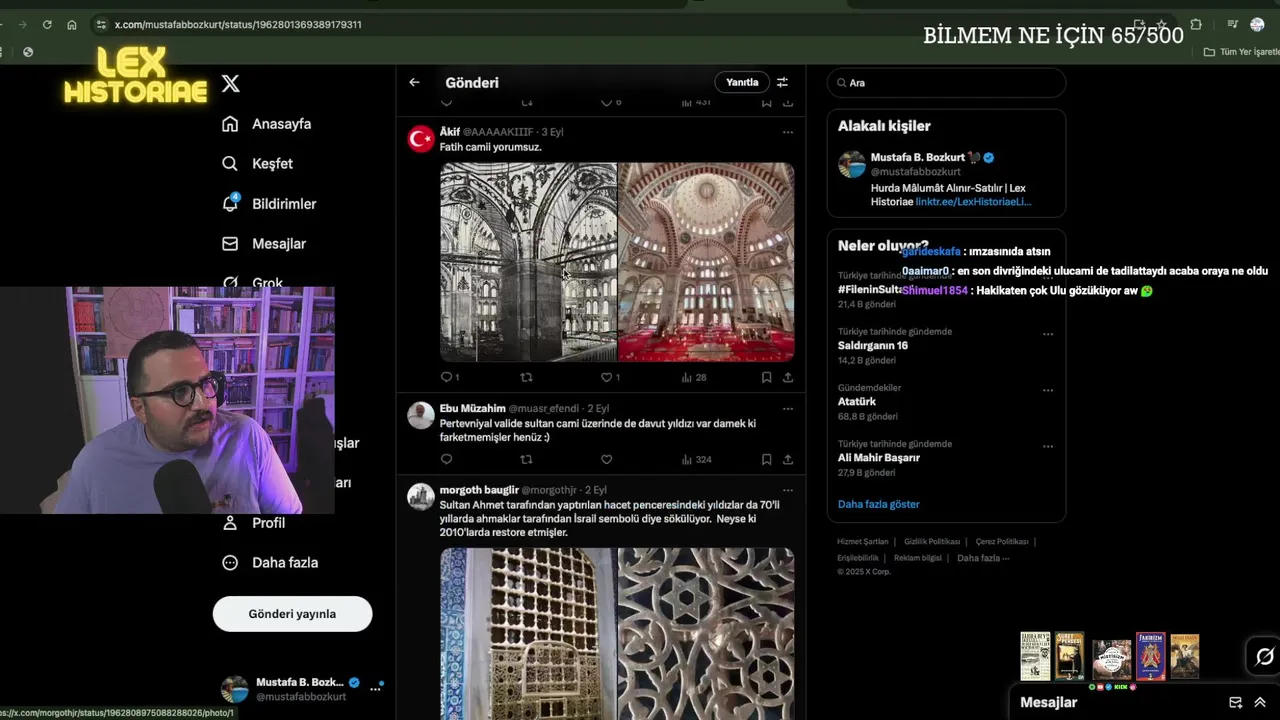The height and width of the screenshot is (720, 1280).
Task: Open the Atatürk trending topic
Action: (x=857, y=401)
